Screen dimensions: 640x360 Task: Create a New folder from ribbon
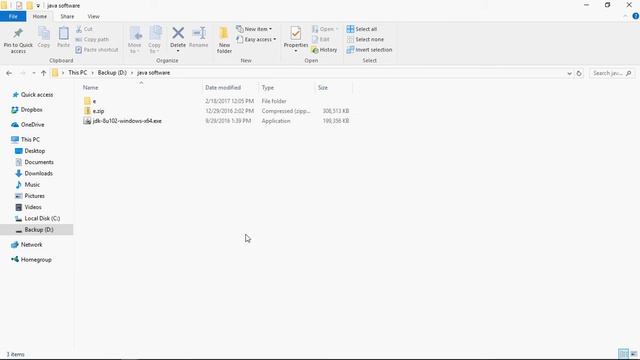(x=224, y=40)
